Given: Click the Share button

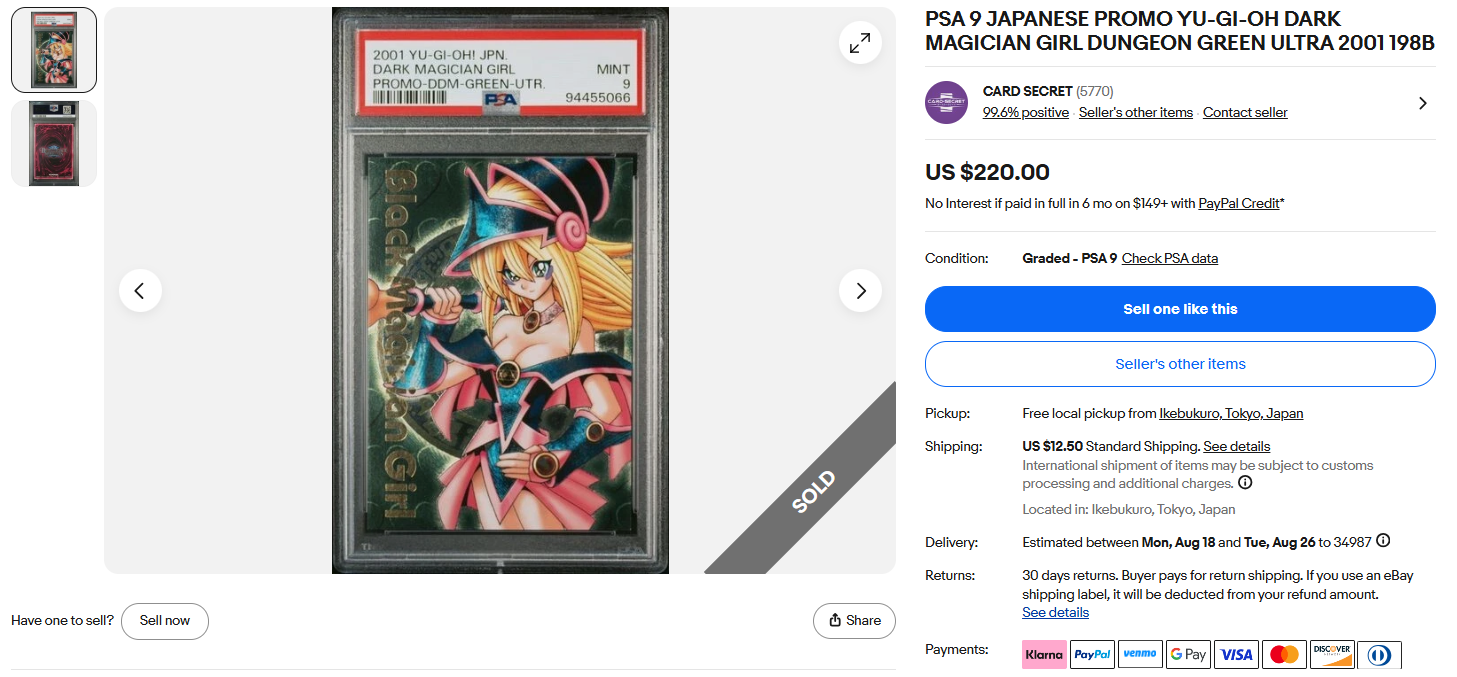Looking at the screenshot, I should (854, 621).
